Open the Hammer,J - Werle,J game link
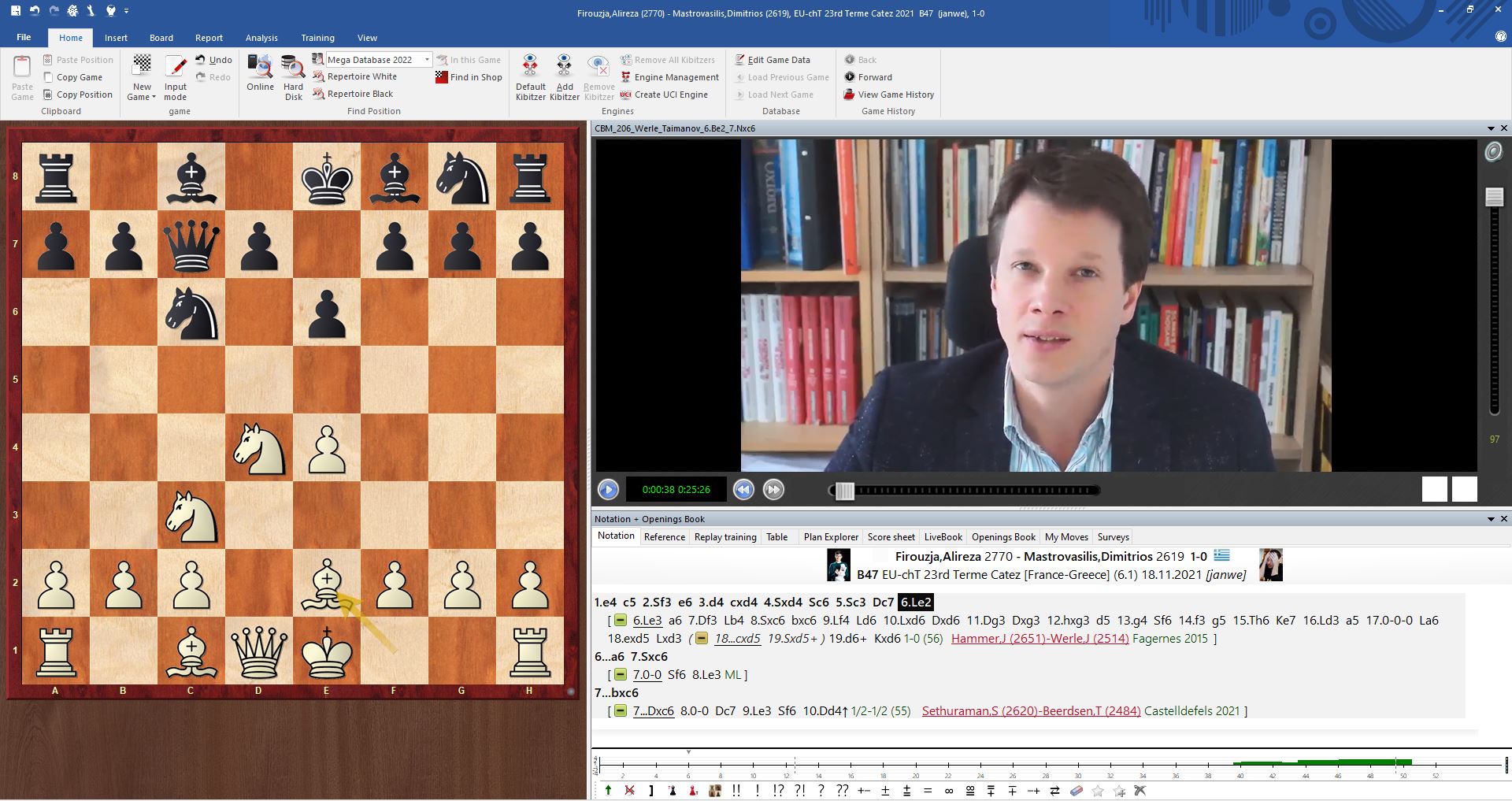 coord(1039,639)
